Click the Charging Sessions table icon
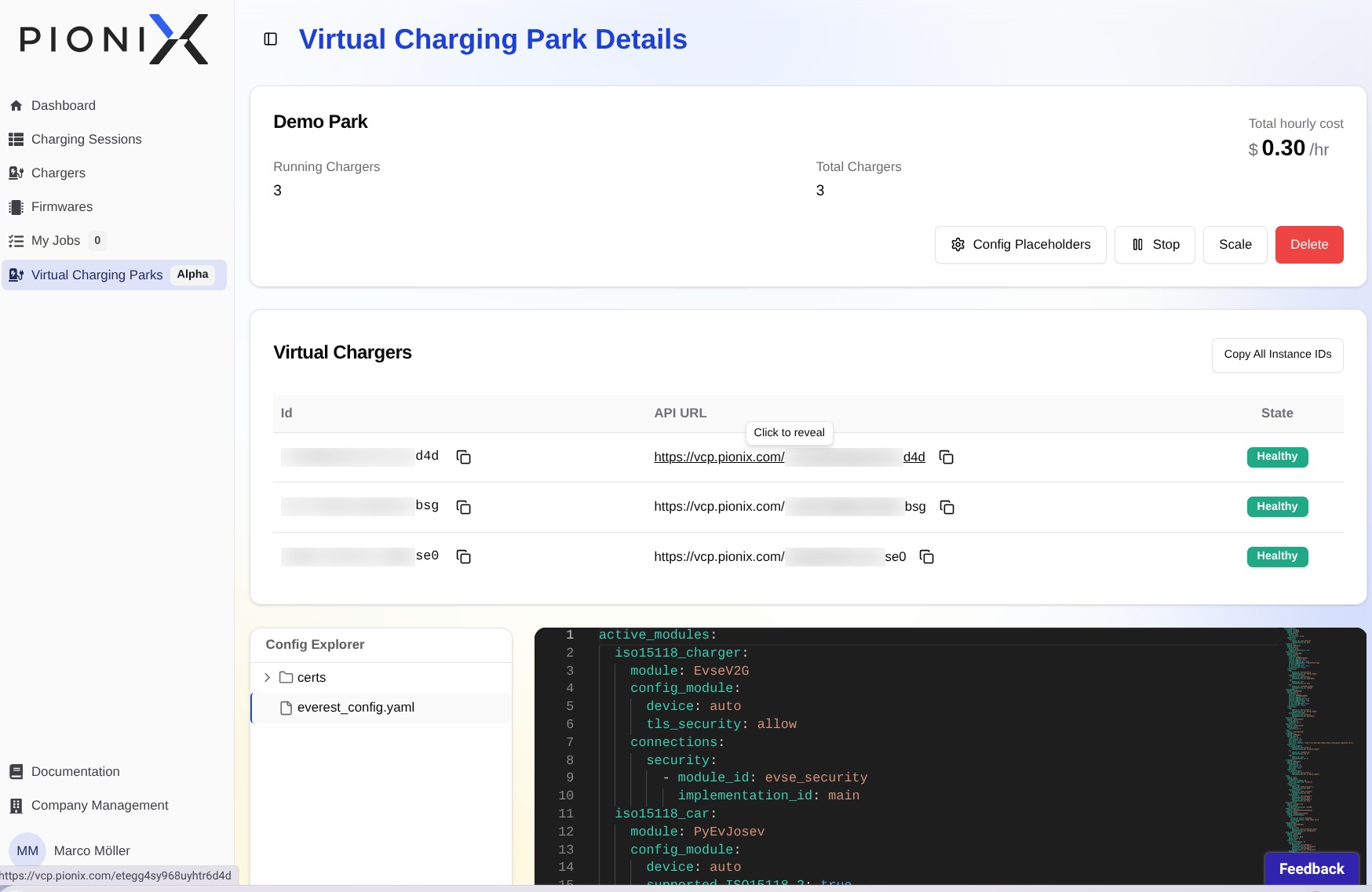The image size is (1372, 892). [16, 139]
